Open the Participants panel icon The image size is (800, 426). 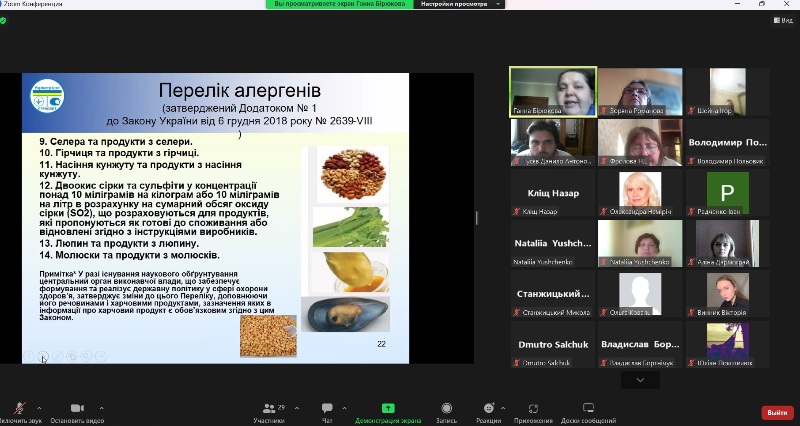coord(269,408)
